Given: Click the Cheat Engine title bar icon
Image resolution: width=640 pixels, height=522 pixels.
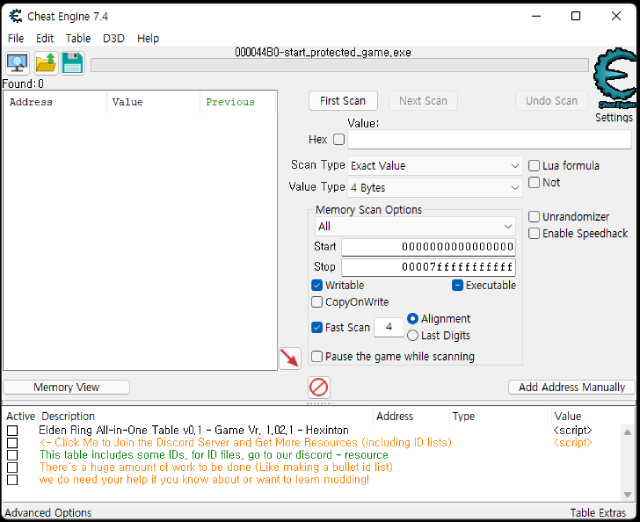Looking at the screenshot, I should point(16,16).
